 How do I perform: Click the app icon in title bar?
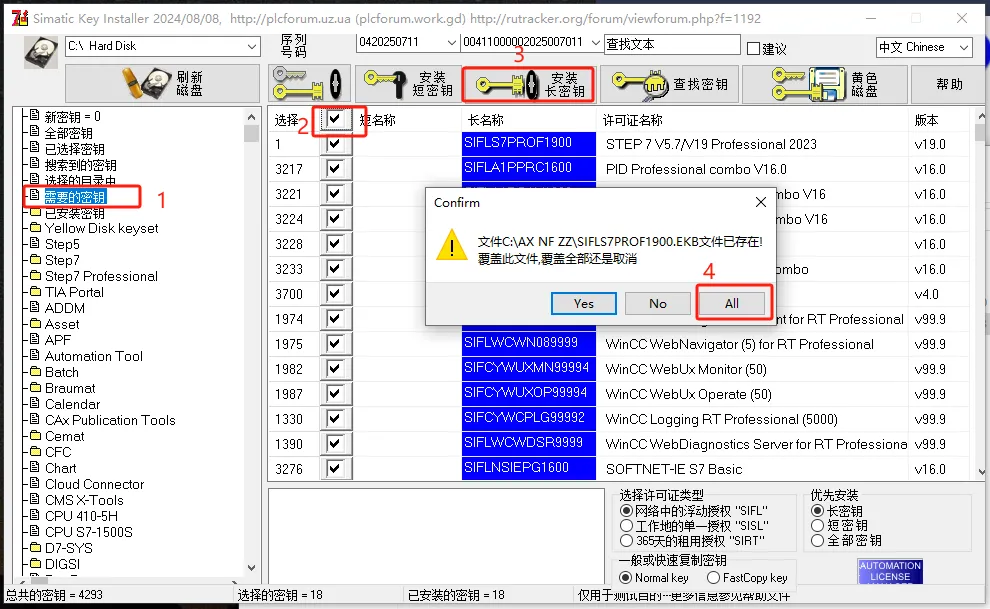20,18
